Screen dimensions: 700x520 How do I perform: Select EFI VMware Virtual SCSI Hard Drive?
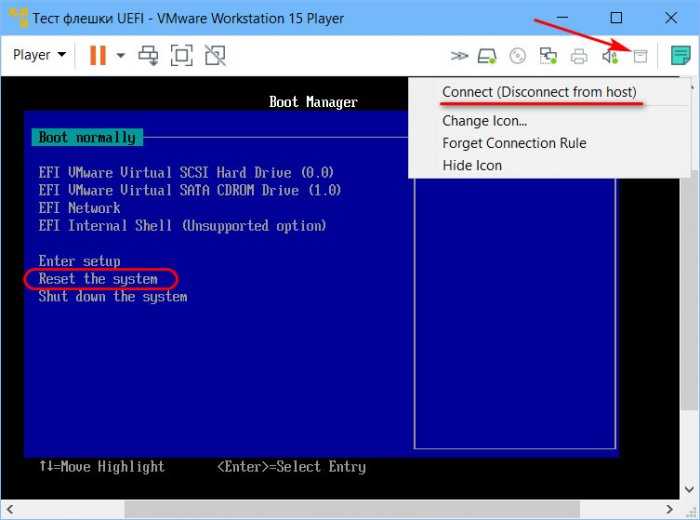(x=186, y=172)
